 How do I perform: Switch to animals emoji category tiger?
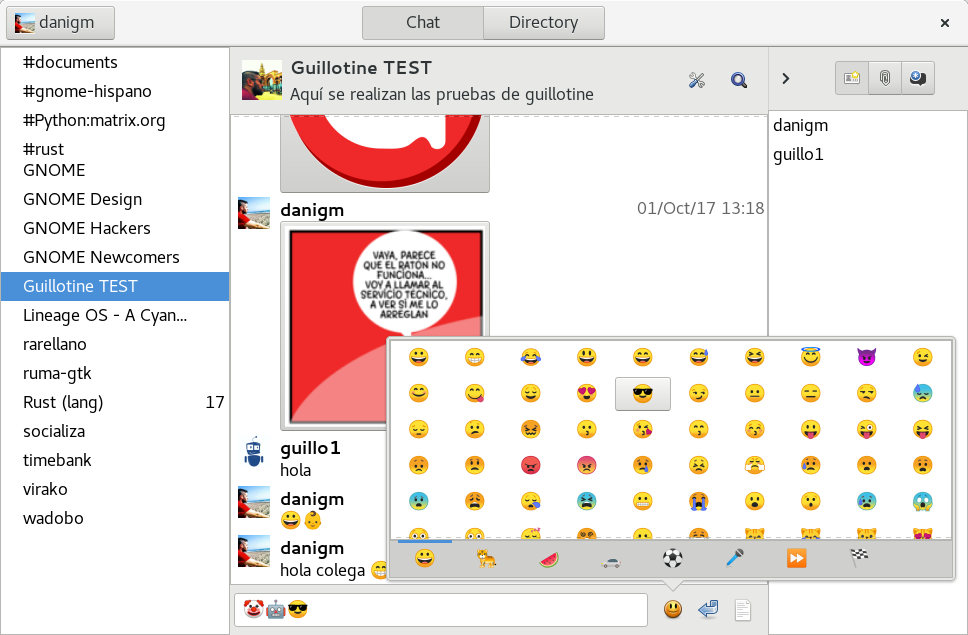pos(486,558)
